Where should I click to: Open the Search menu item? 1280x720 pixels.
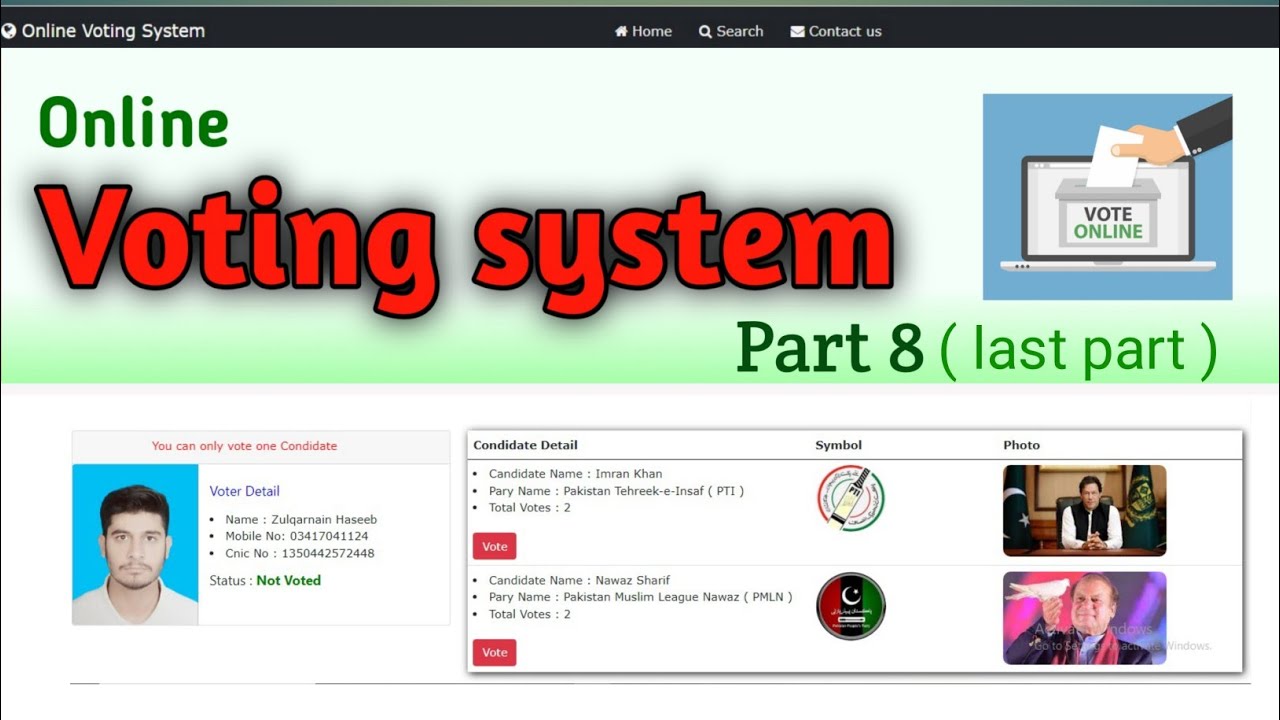tap(731, 31)
